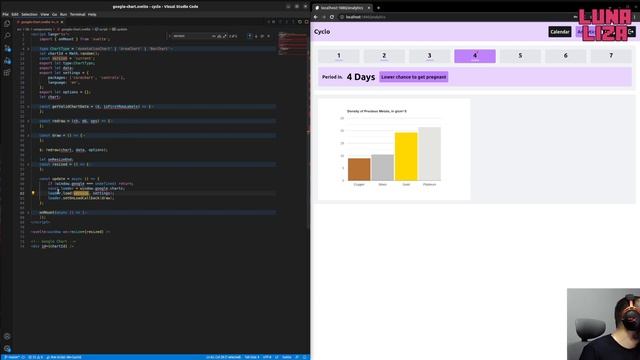The height and width of the screenshot is (360, 640).
Task: Click the cursor position indicator in status bar
Action: point(223,357)
